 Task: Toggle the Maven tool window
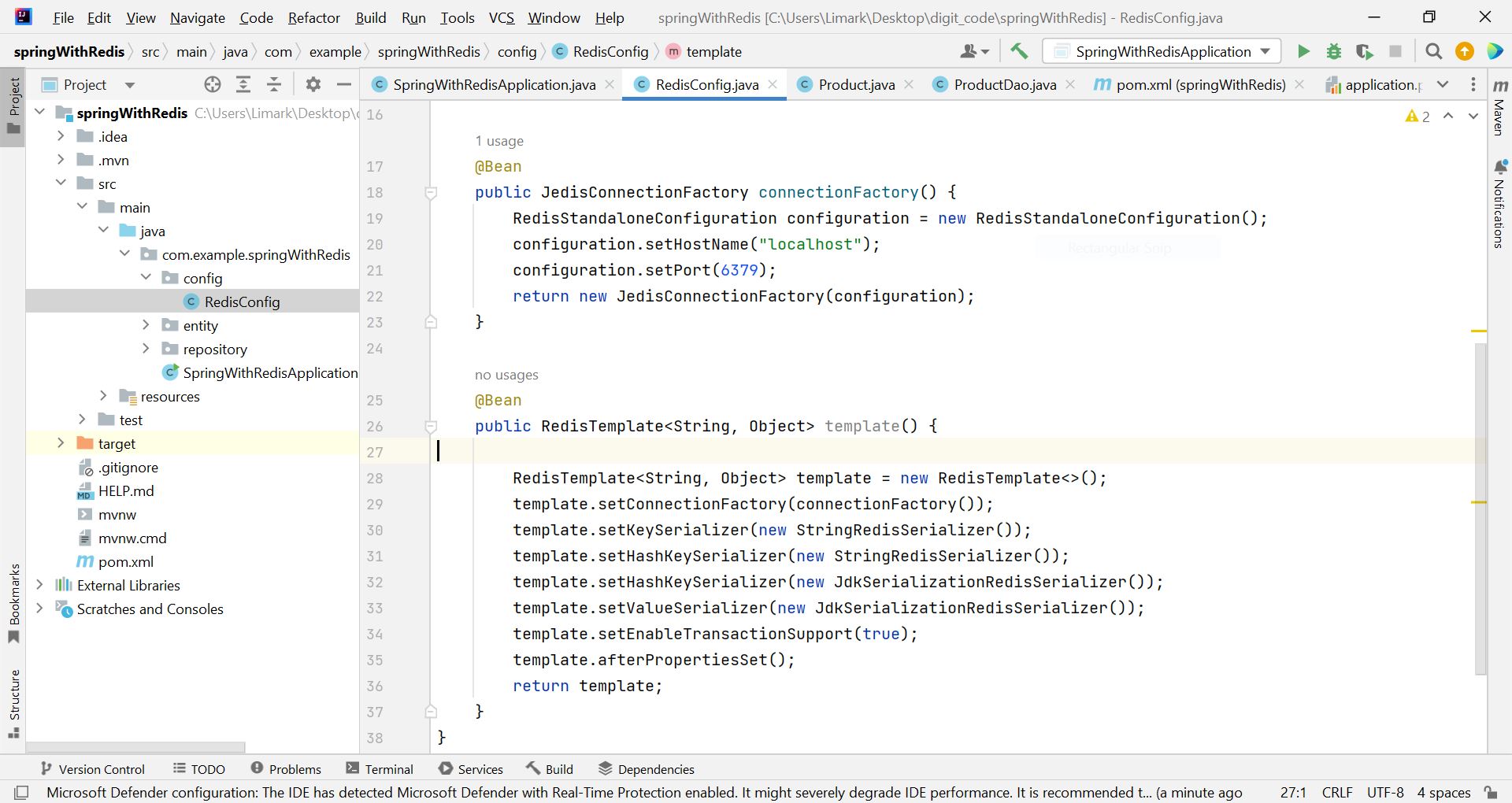click(x=1500, y=108)
